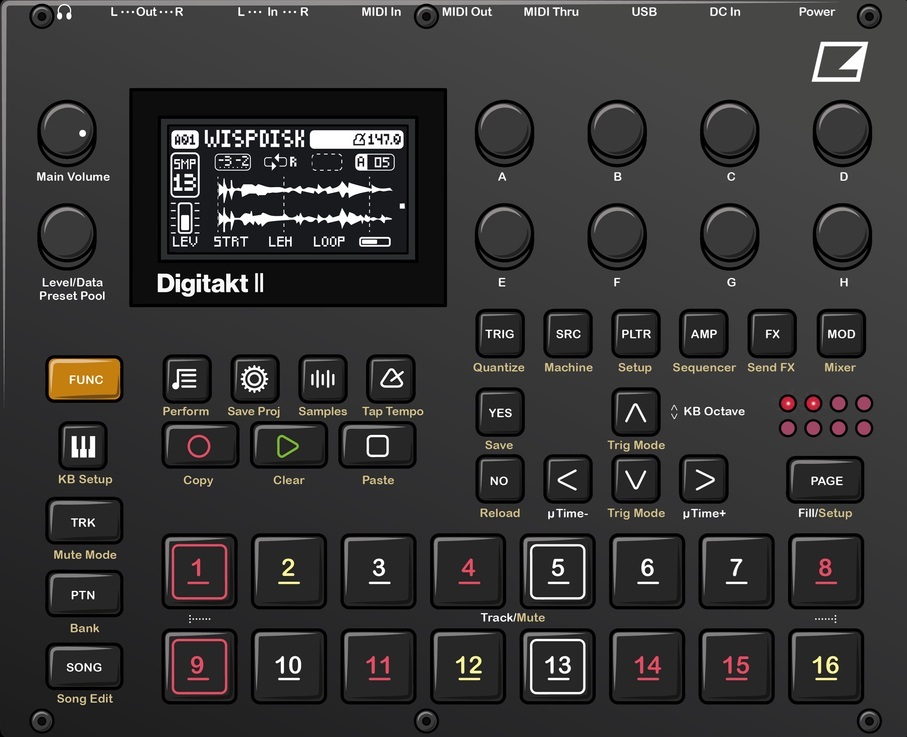Toggle highlighted trig key 5
This screenshot has width=907, height=737.
point(558,571)
